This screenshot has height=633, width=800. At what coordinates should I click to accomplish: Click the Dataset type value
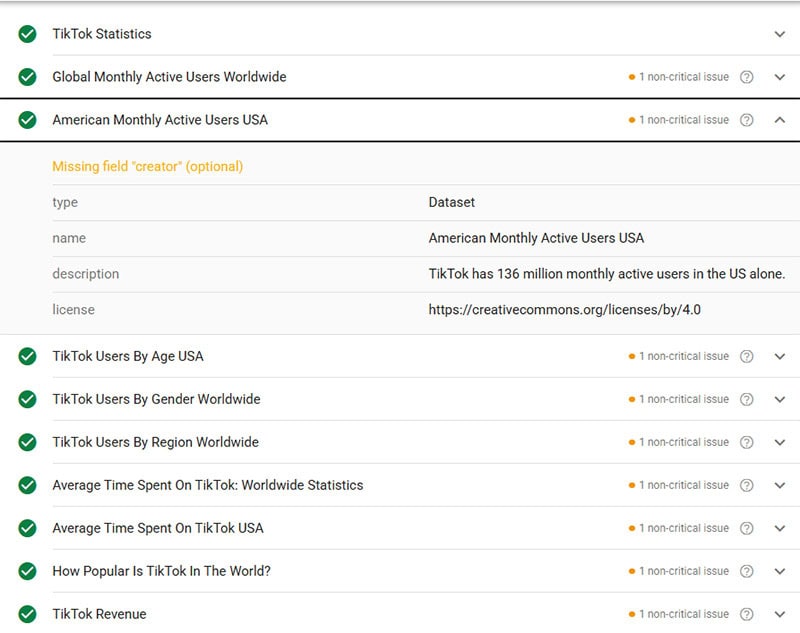(x=452, y=202)
